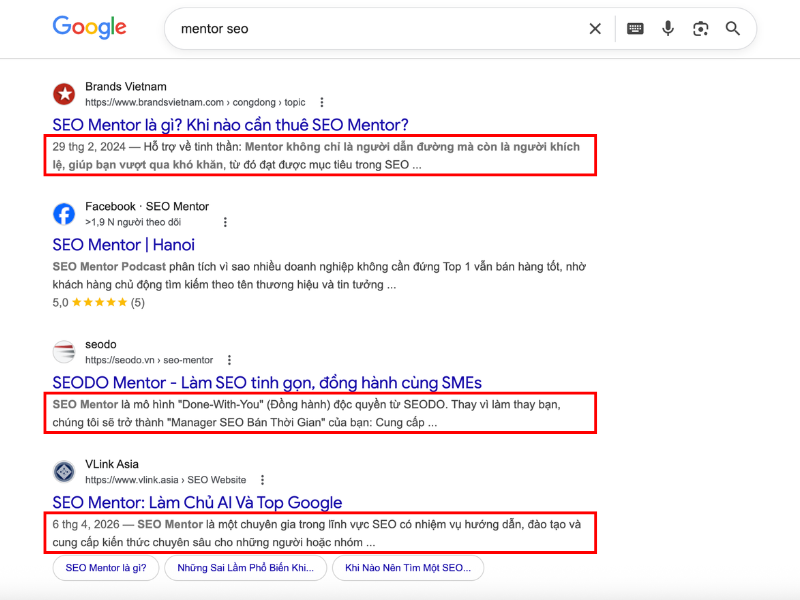Click the VLink Asia favicon
The height and width of the screenshot is (600, 800).
64,471
